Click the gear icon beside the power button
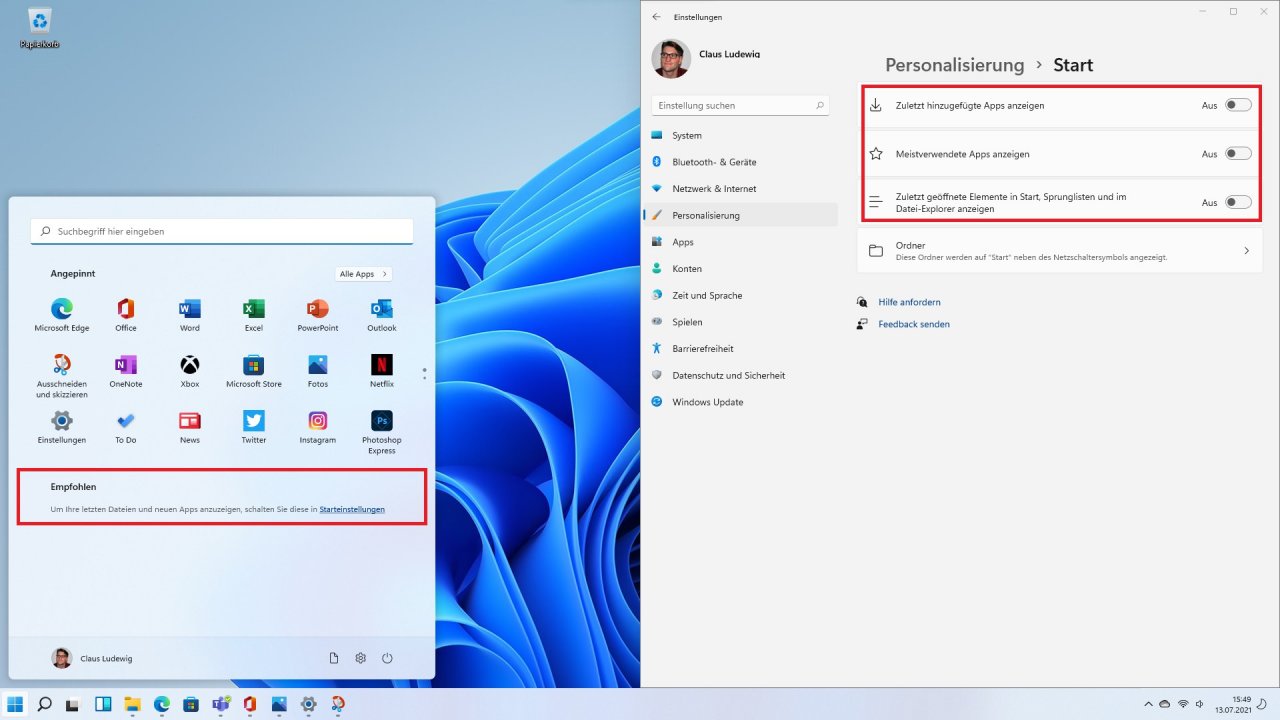The width and height of the screenshot is (1280, 720). pos(361,658)
